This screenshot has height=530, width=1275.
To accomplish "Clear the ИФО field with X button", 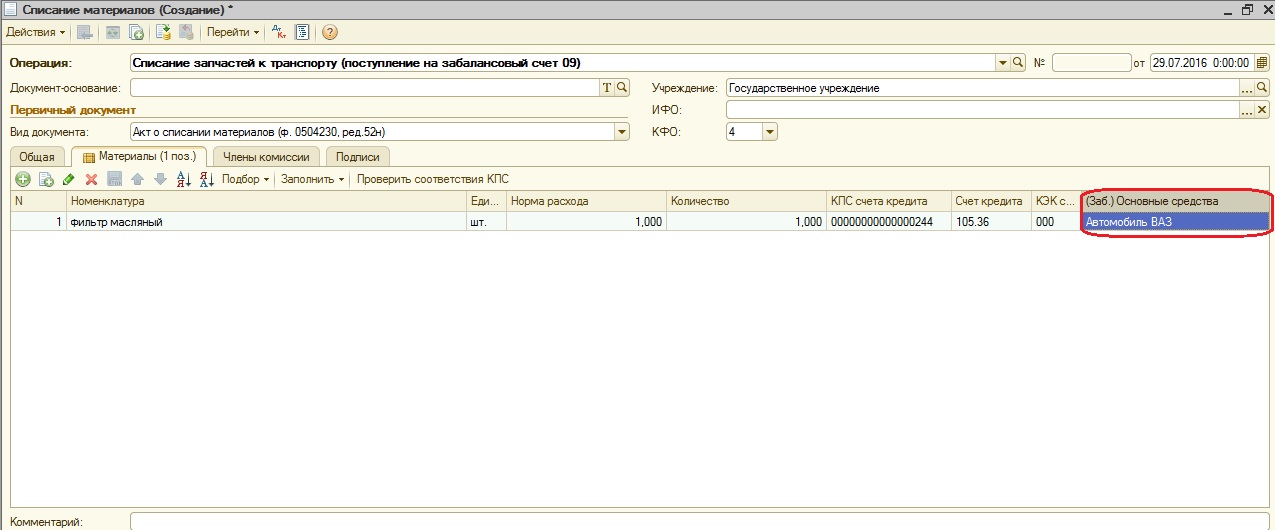I will tap(1261, 110).
